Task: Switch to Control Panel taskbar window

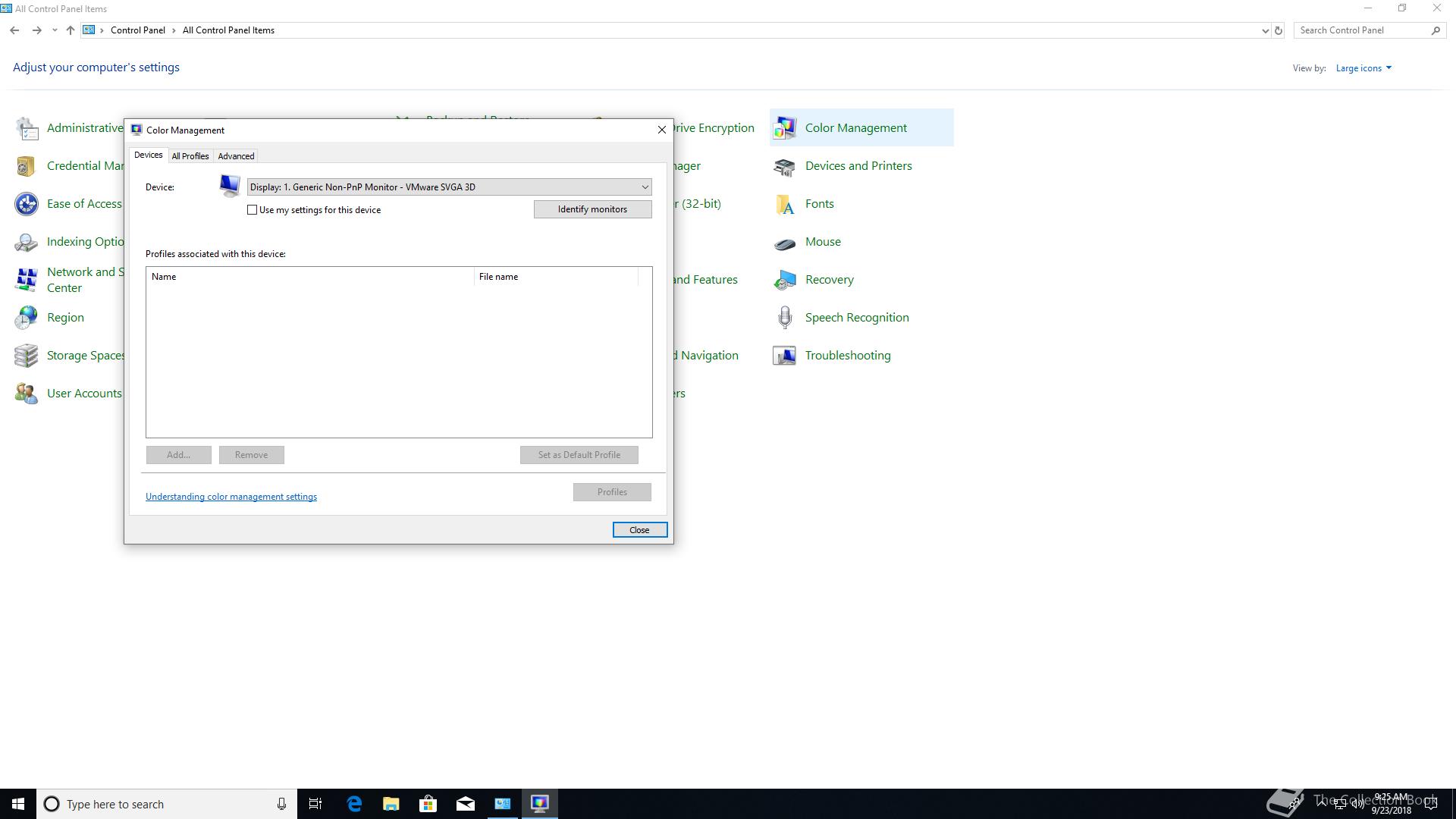Action: tap(503, 804)
